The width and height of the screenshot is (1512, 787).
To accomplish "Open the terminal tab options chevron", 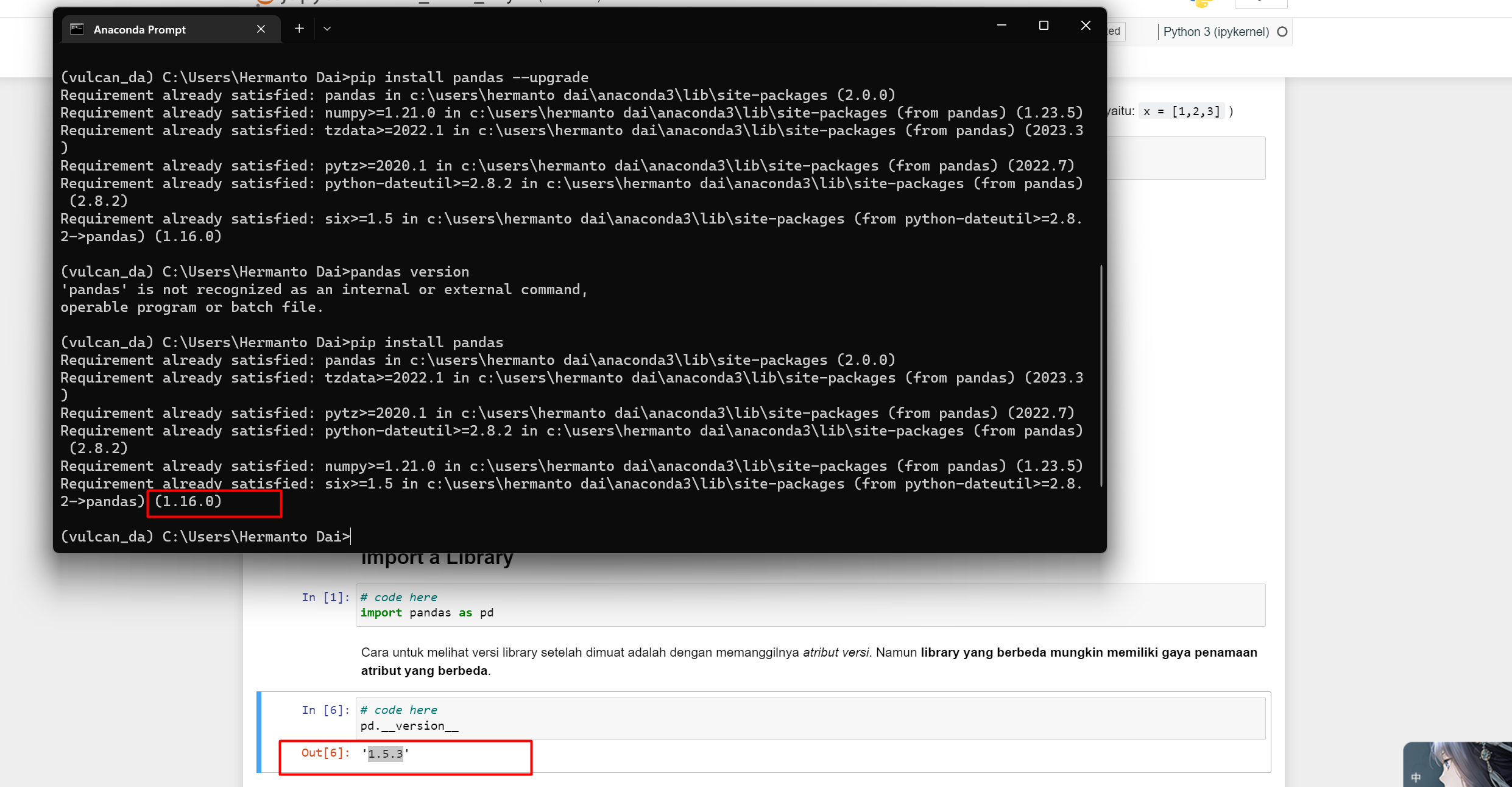I will point(327,28).
